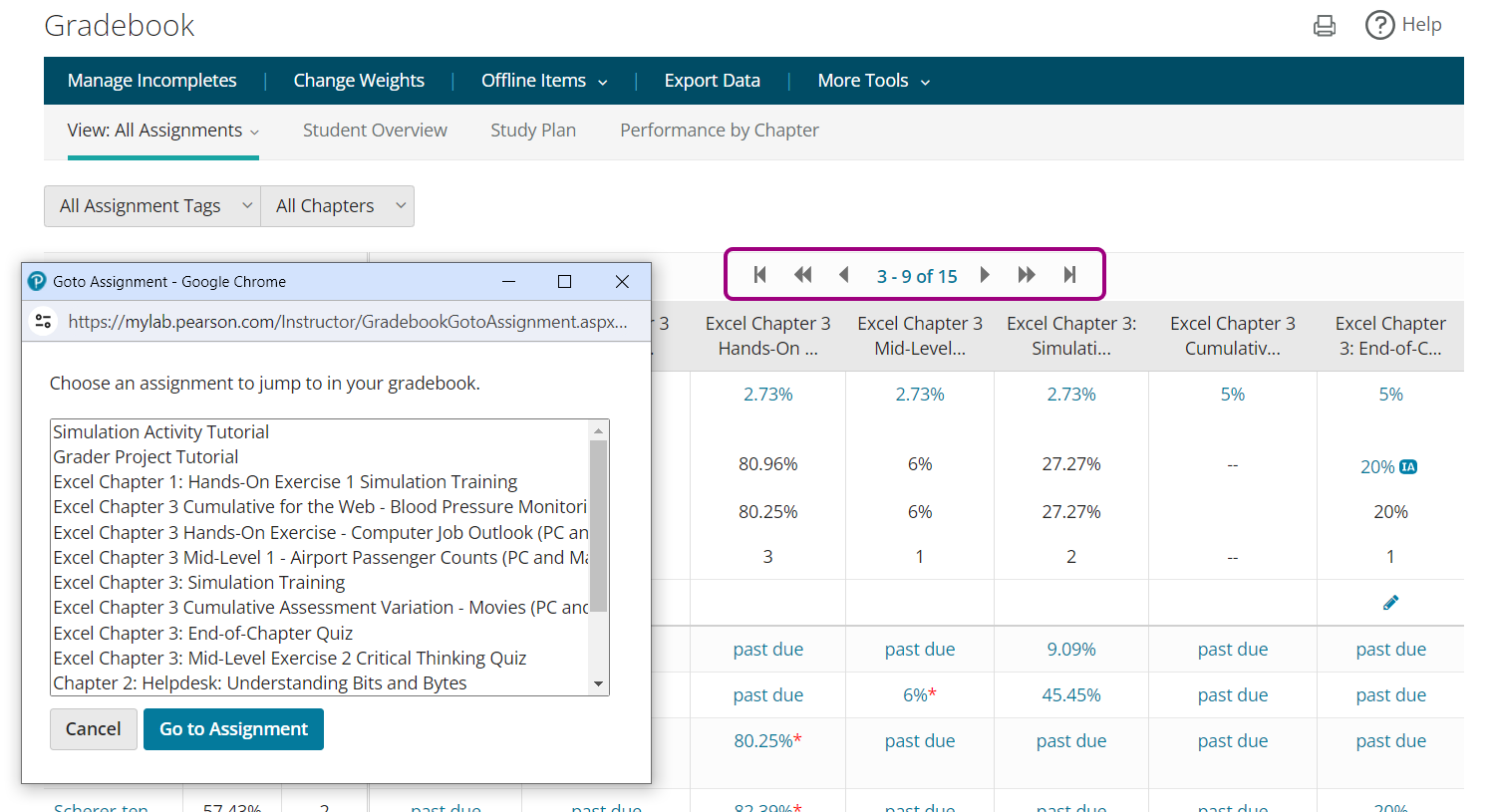Click 2.73% weight under Hands-On column
The height and width of the screenshot is (812, 1493).
pyautogui.click(x=768, y=395)
